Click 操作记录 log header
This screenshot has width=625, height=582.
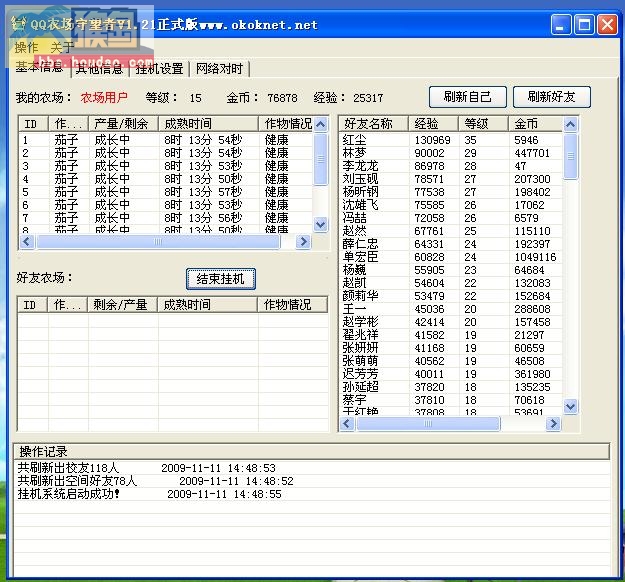[311, 452]
